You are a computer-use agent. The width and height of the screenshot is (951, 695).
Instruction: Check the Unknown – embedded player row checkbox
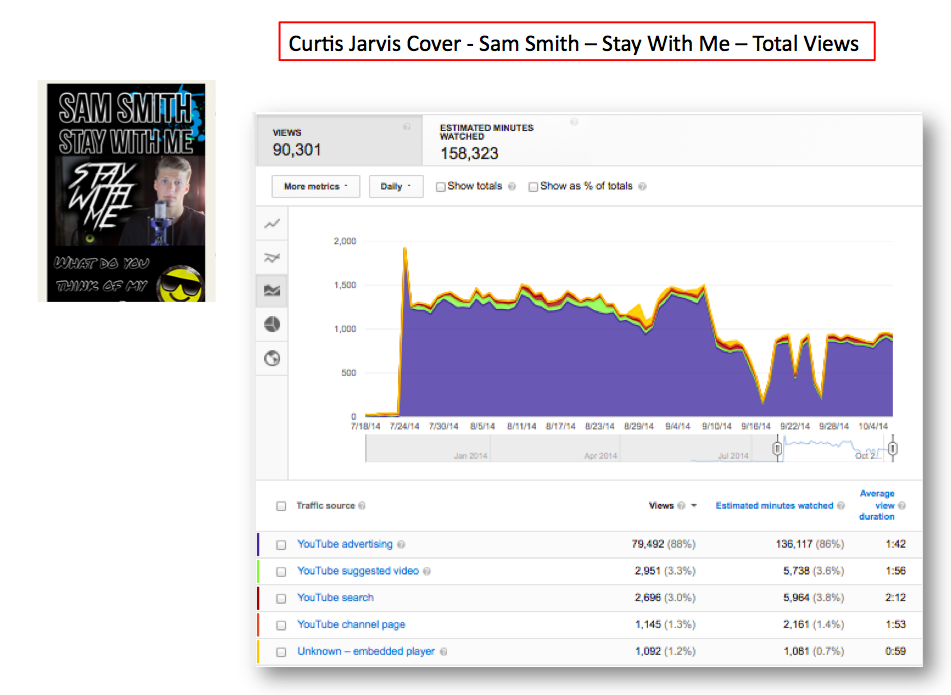(x=281, y=652)
